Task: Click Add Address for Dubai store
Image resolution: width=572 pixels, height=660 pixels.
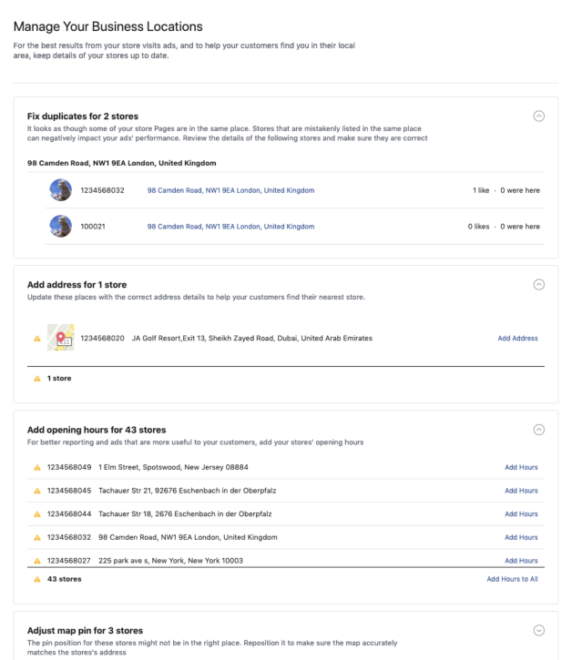Action: click(518, 338)
